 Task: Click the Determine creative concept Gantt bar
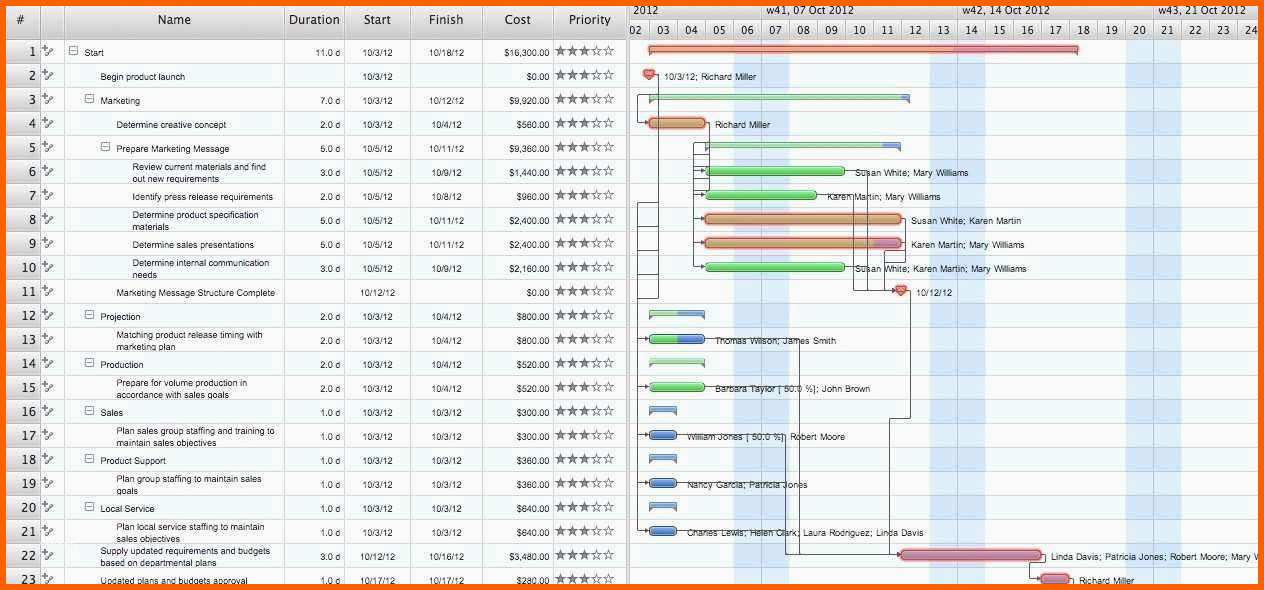tap(677, 123)
